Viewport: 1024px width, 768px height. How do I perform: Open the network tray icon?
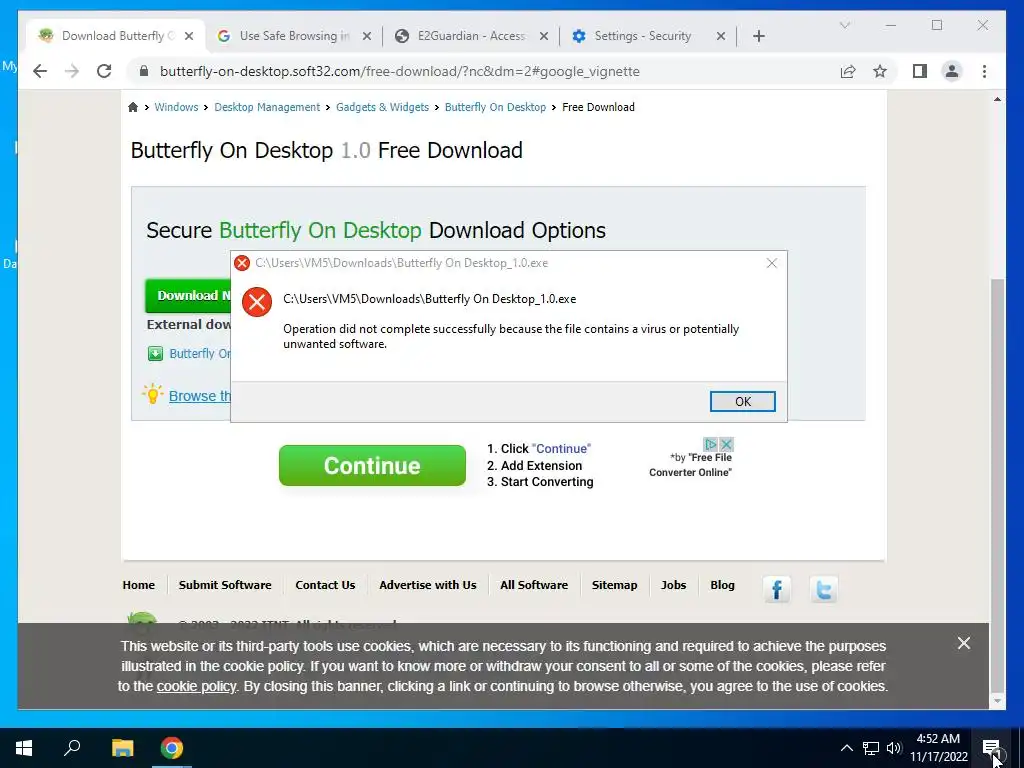[x=871, y=748]
